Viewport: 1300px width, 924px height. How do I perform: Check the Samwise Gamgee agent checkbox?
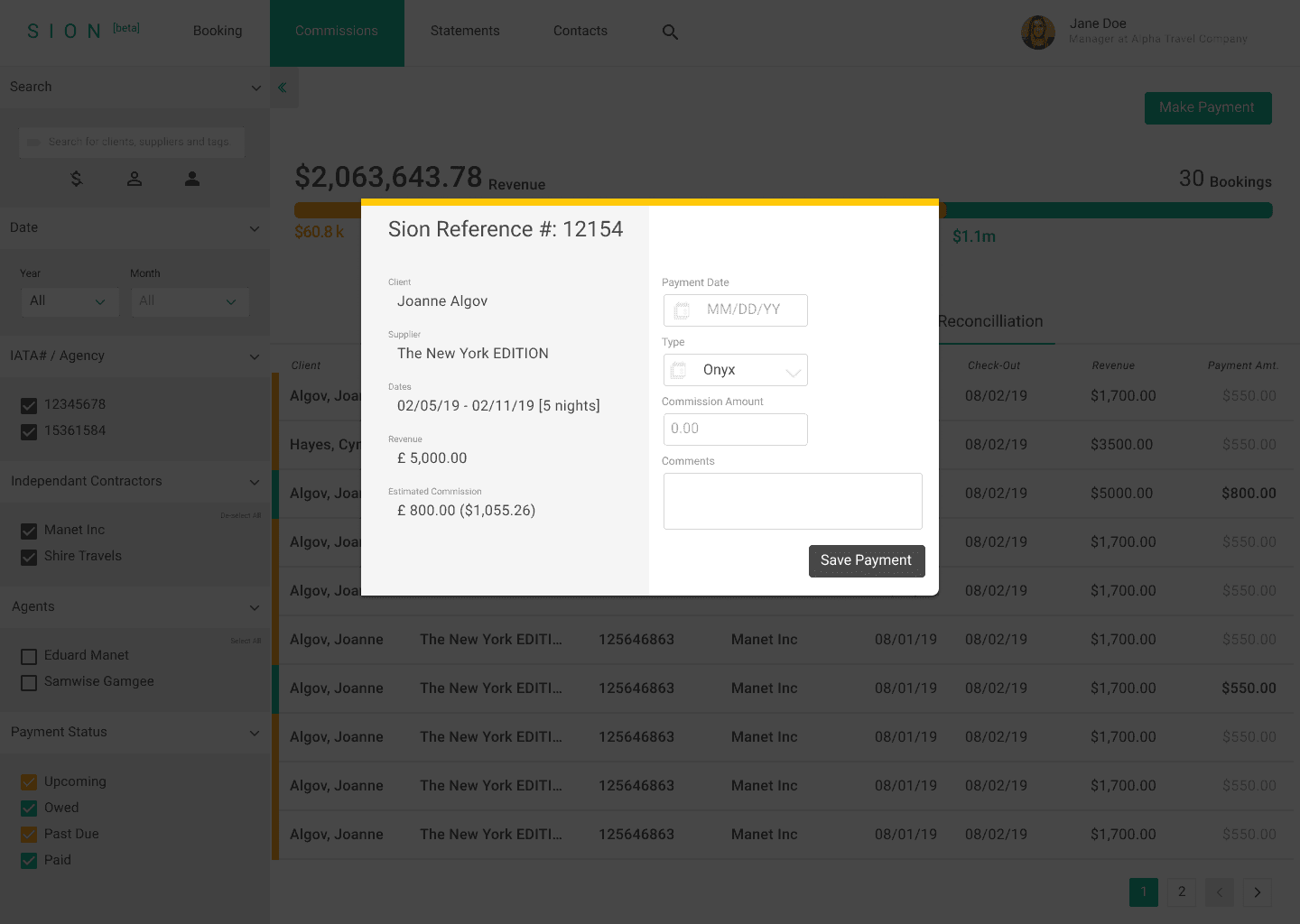[29, 683]
